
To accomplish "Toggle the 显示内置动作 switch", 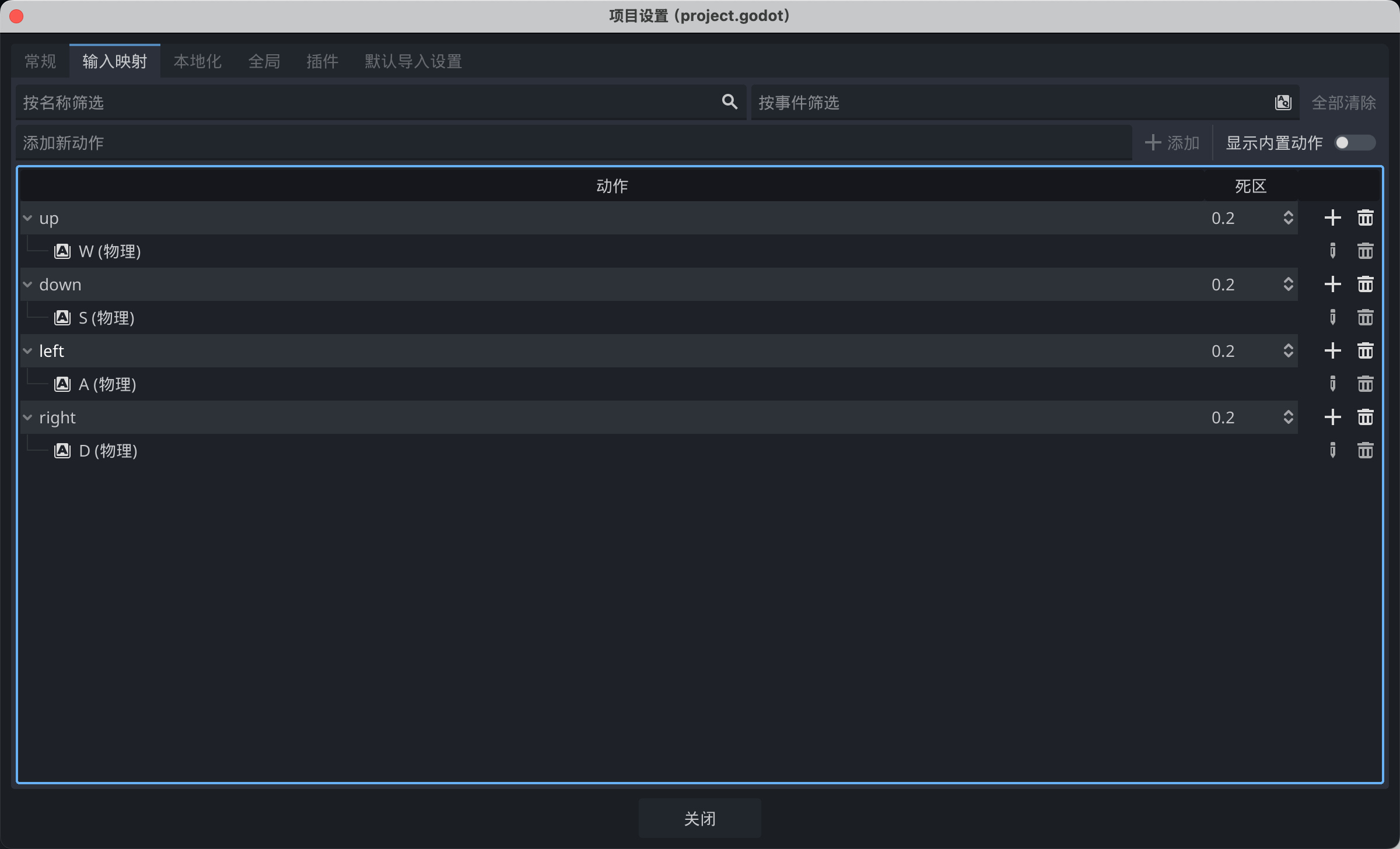I will (1354, 143).
